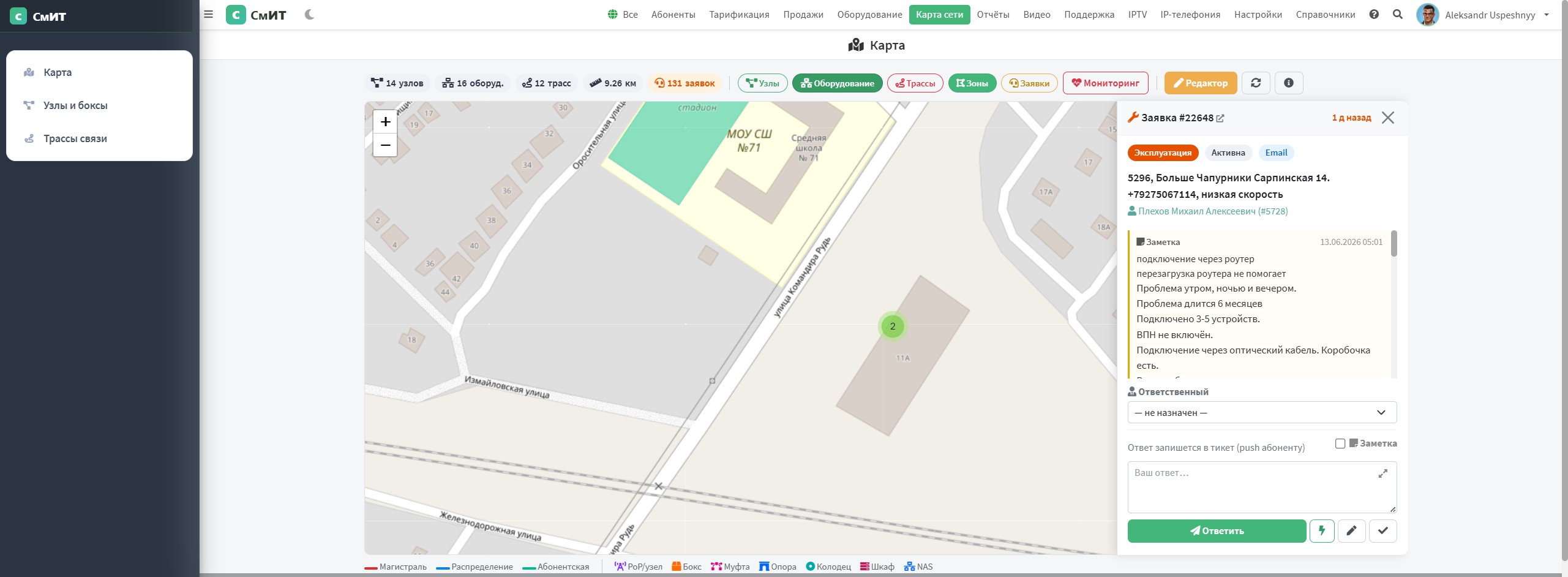Click the pencil edit ticket button
This screenshot has width=1568, height=577.
[x=1352, y=531]
